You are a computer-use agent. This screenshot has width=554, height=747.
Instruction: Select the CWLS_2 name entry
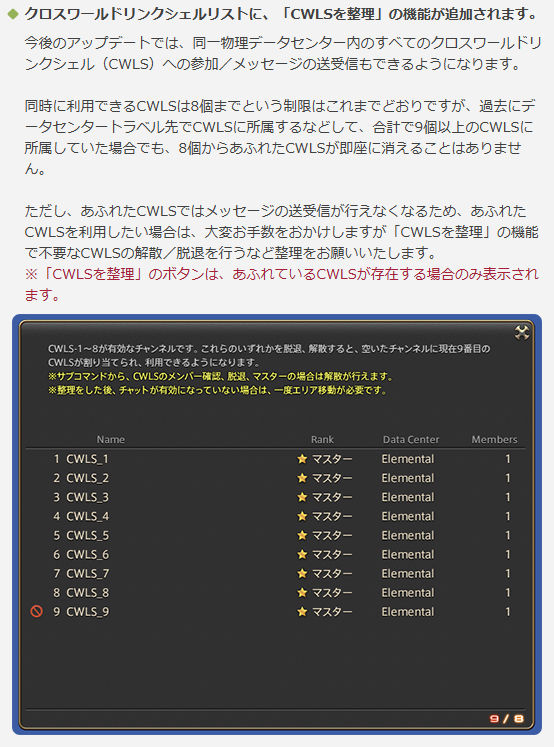pos(87,478)
